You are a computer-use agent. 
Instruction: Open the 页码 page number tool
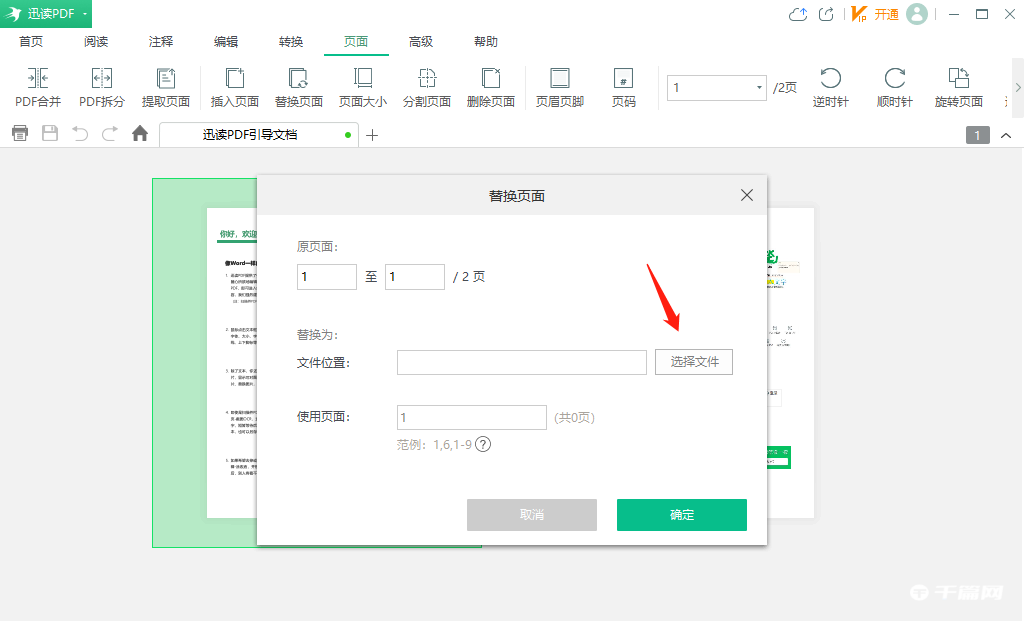tap(623, 87)
